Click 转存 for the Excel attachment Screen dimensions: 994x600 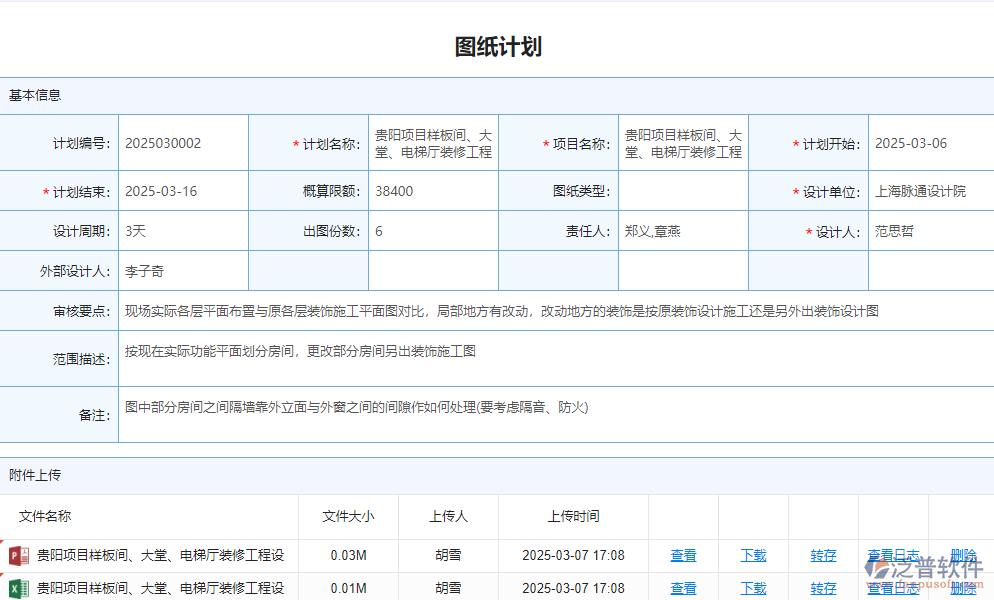[823, 588]
